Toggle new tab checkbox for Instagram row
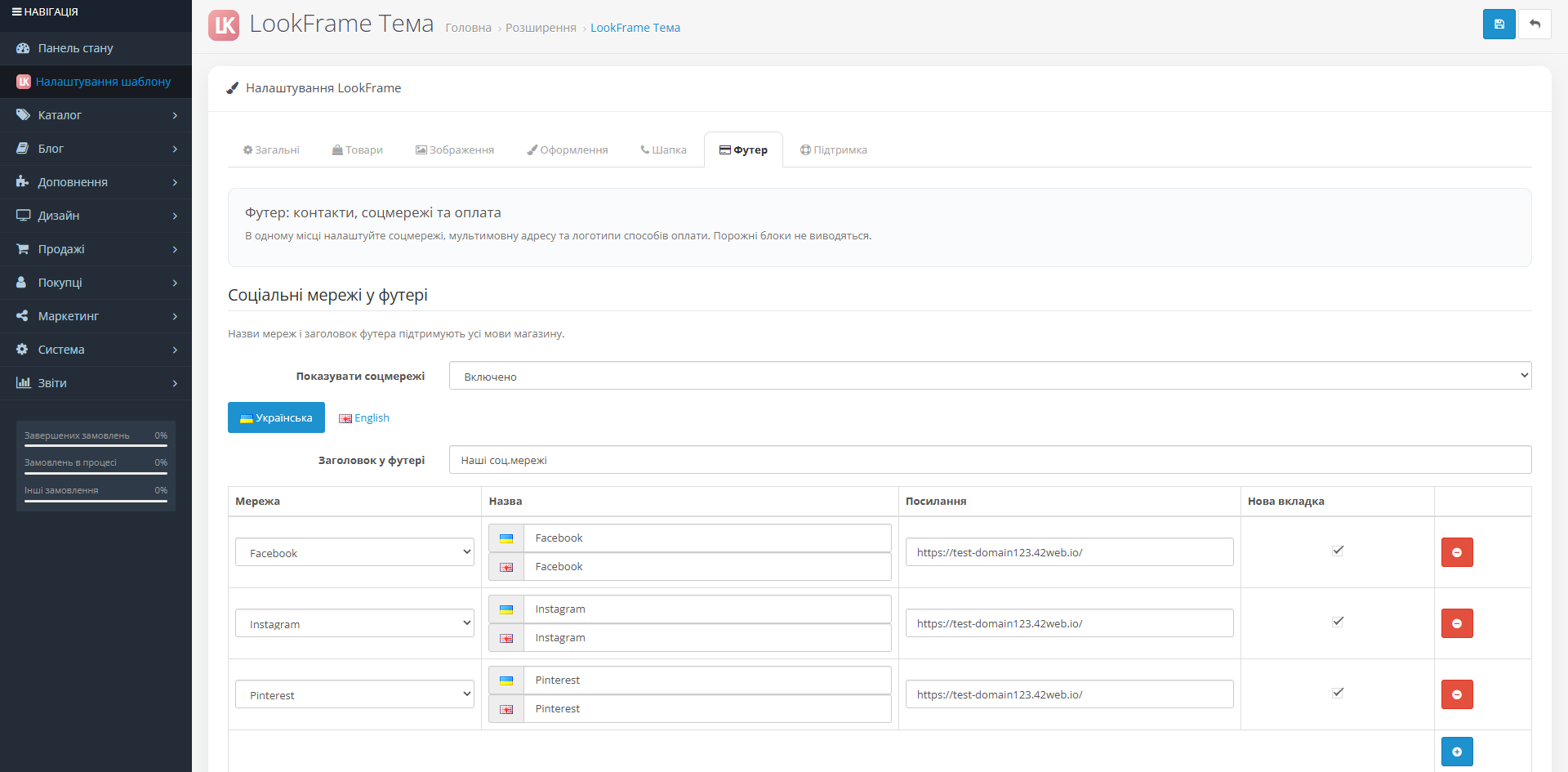This screenshot has width=1568, height=772. coord(1338,622)
